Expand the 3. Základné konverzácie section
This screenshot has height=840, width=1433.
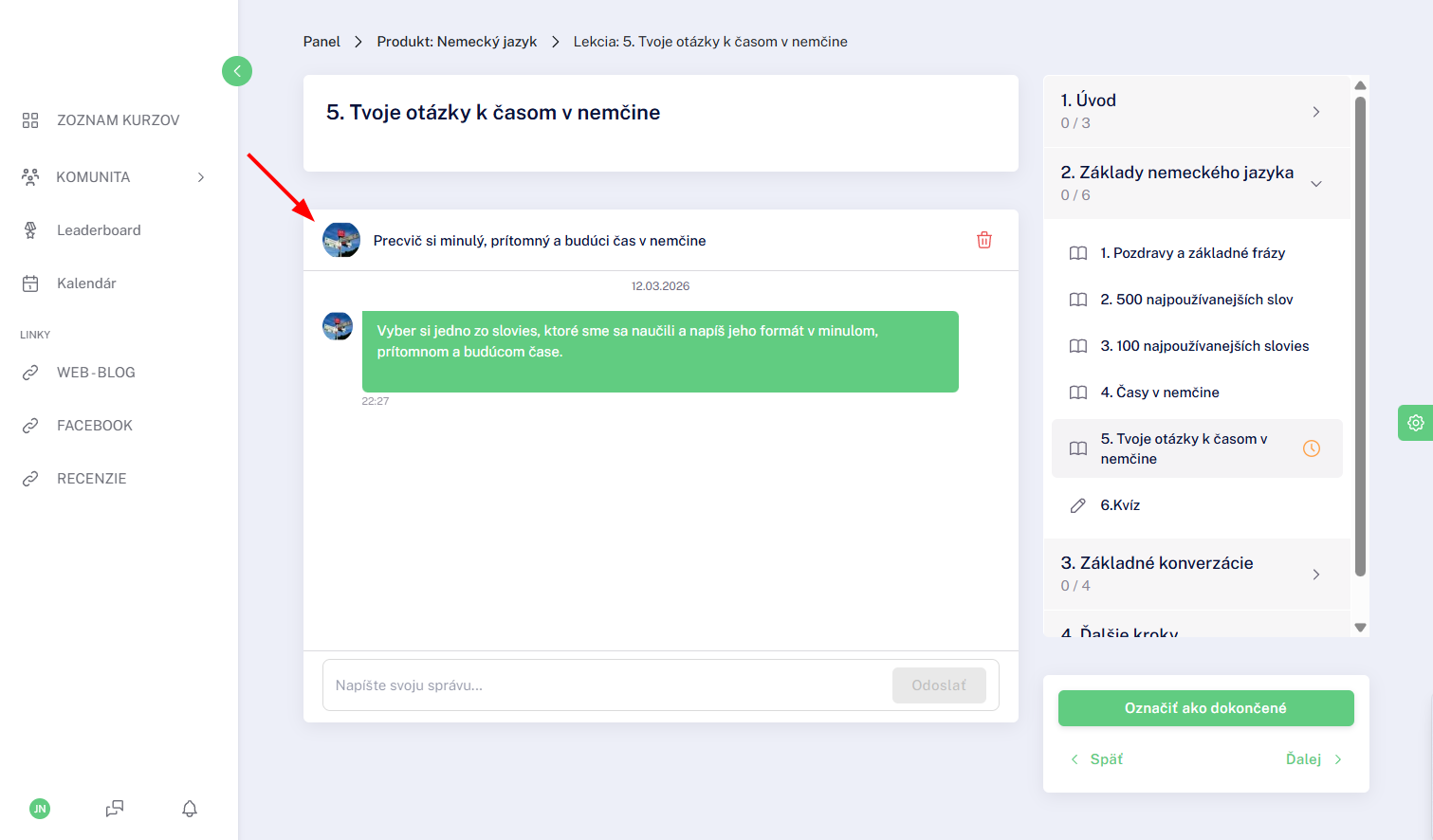pyautogui.click(x=1197, y=574)
